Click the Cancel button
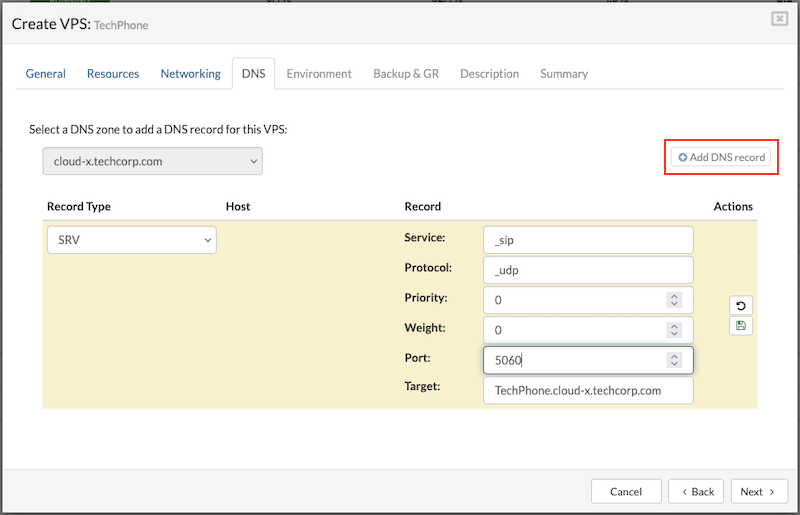Screen dimensions: 800x515 626,492
